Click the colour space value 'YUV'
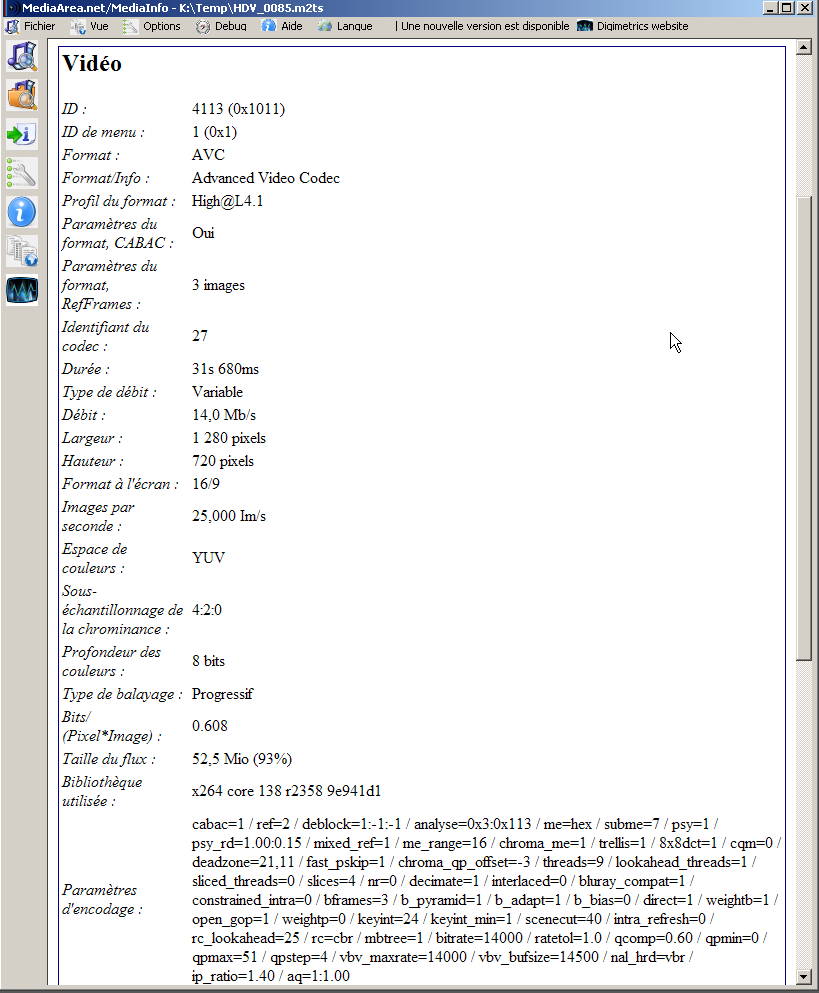This screenshot has width=819, height=993. point(208,558)
